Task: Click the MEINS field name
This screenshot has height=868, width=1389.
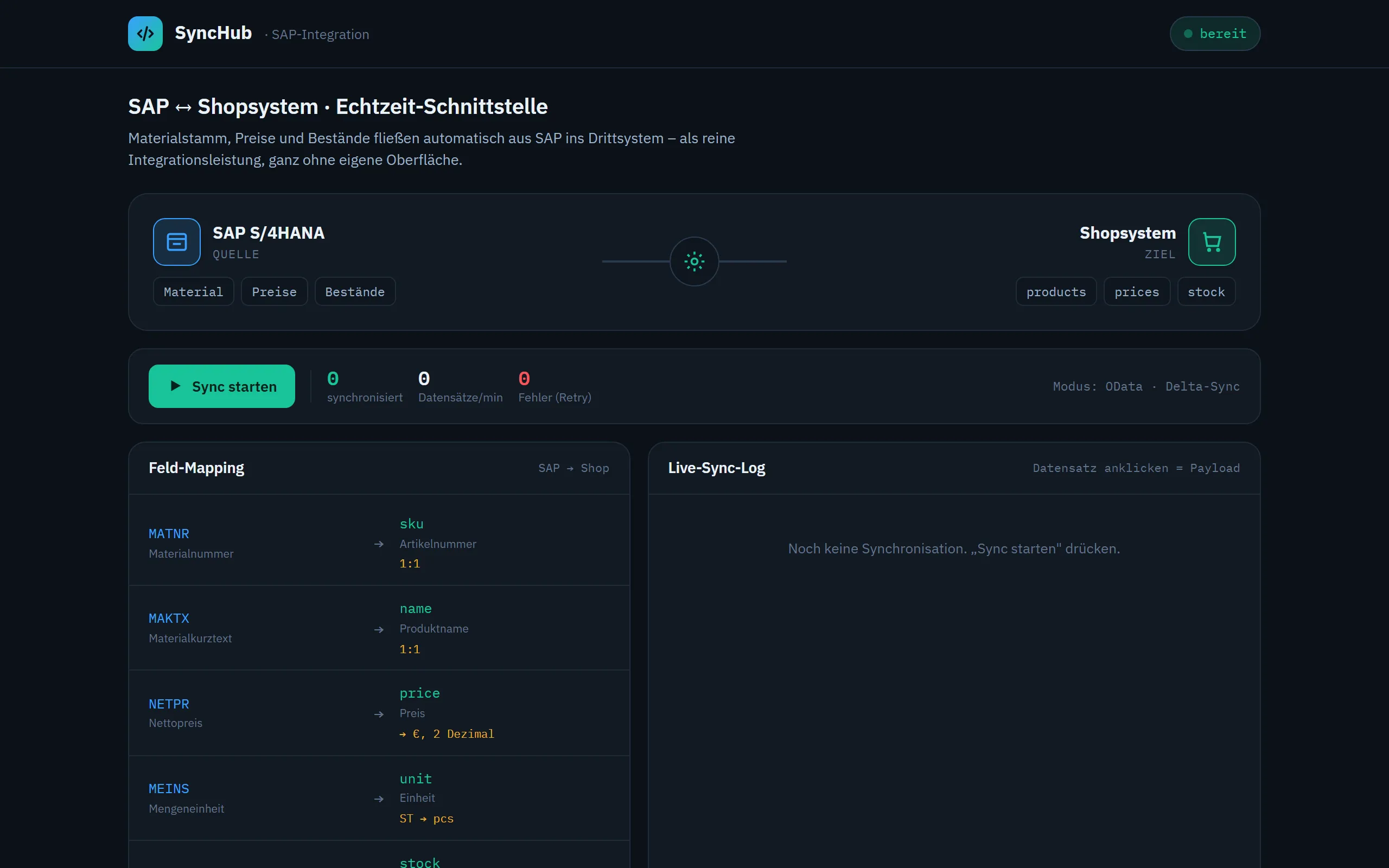Action: tap(169, 789)
